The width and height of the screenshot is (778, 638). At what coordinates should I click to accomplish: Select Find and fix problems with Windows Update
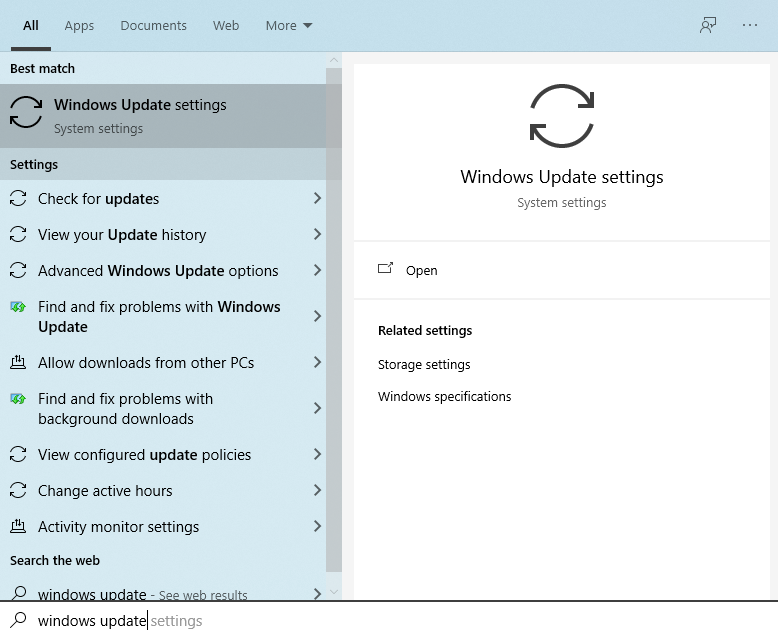pyautogui.click(x=163, y=317)
